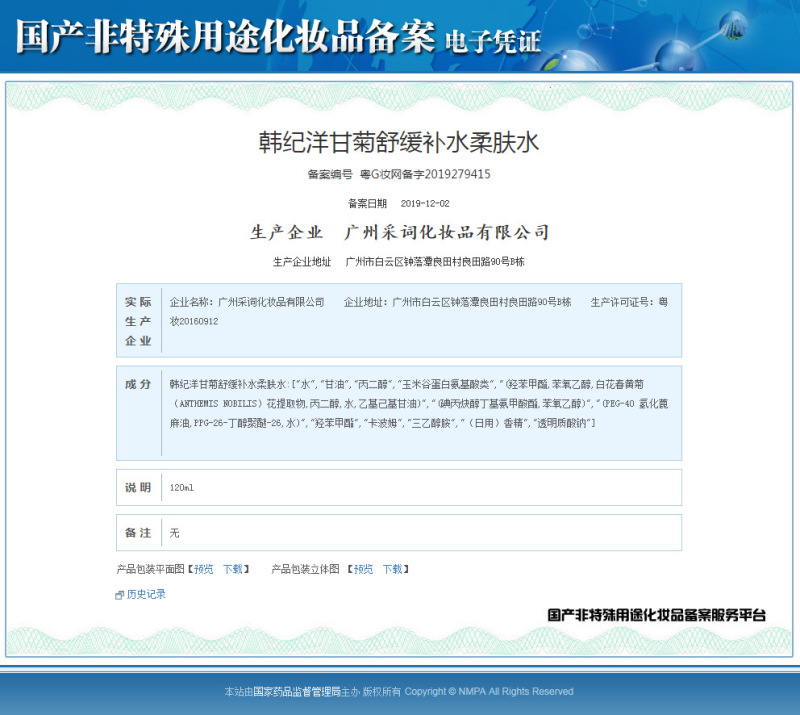Screen dimensions: 800x715
Task: Click 生产企业地址 address line text
Action: click(435, 262)
